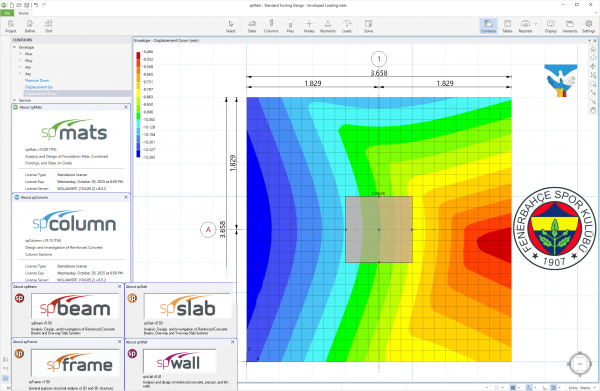Expand the Mux tree node
Image resolution: width=600 pixels, height=391 pixels.
pyautogui.click(x=21, y=54)
